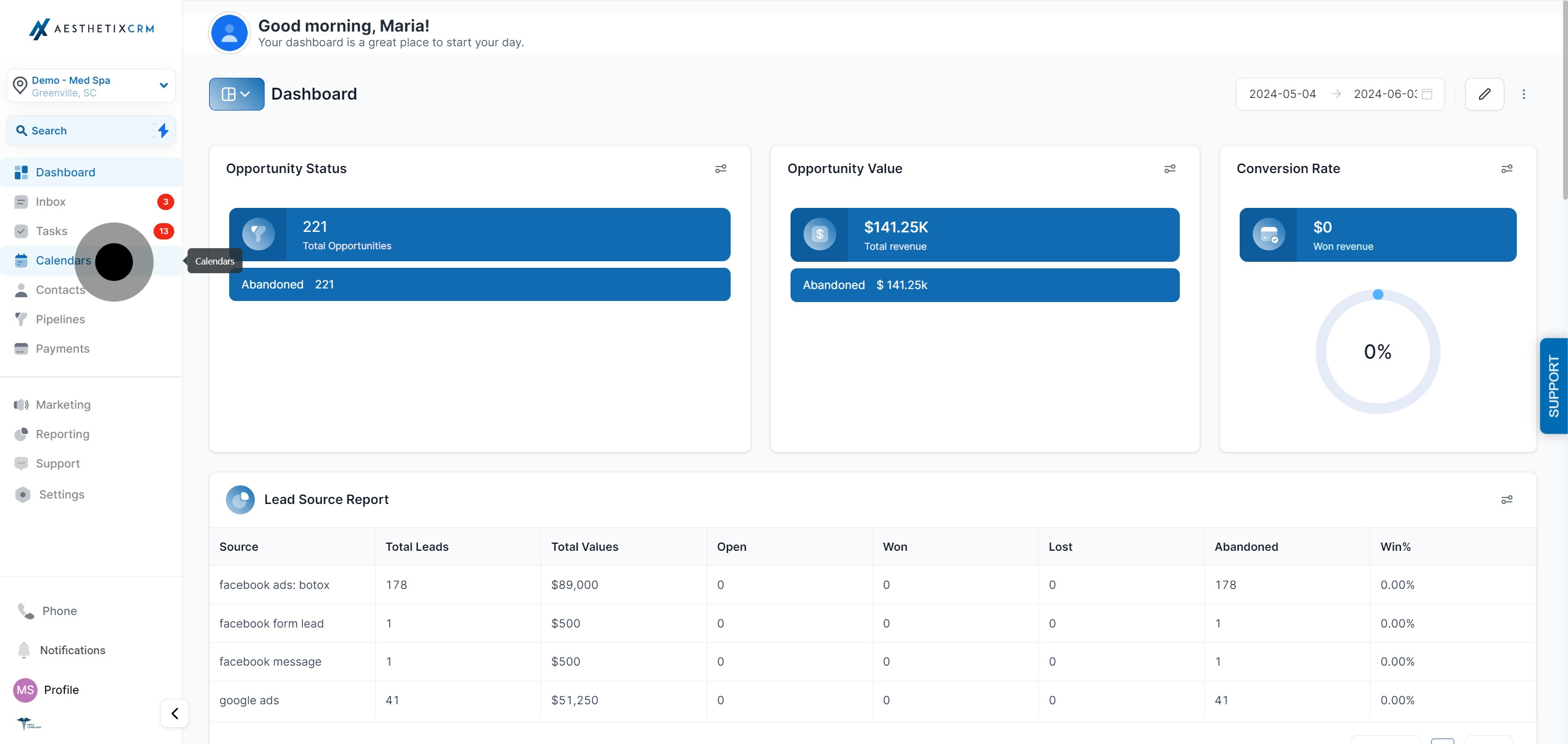Open the dashboard layout selector dropdown
Viewport: 1568px width, 744px height.
(236, 94)
